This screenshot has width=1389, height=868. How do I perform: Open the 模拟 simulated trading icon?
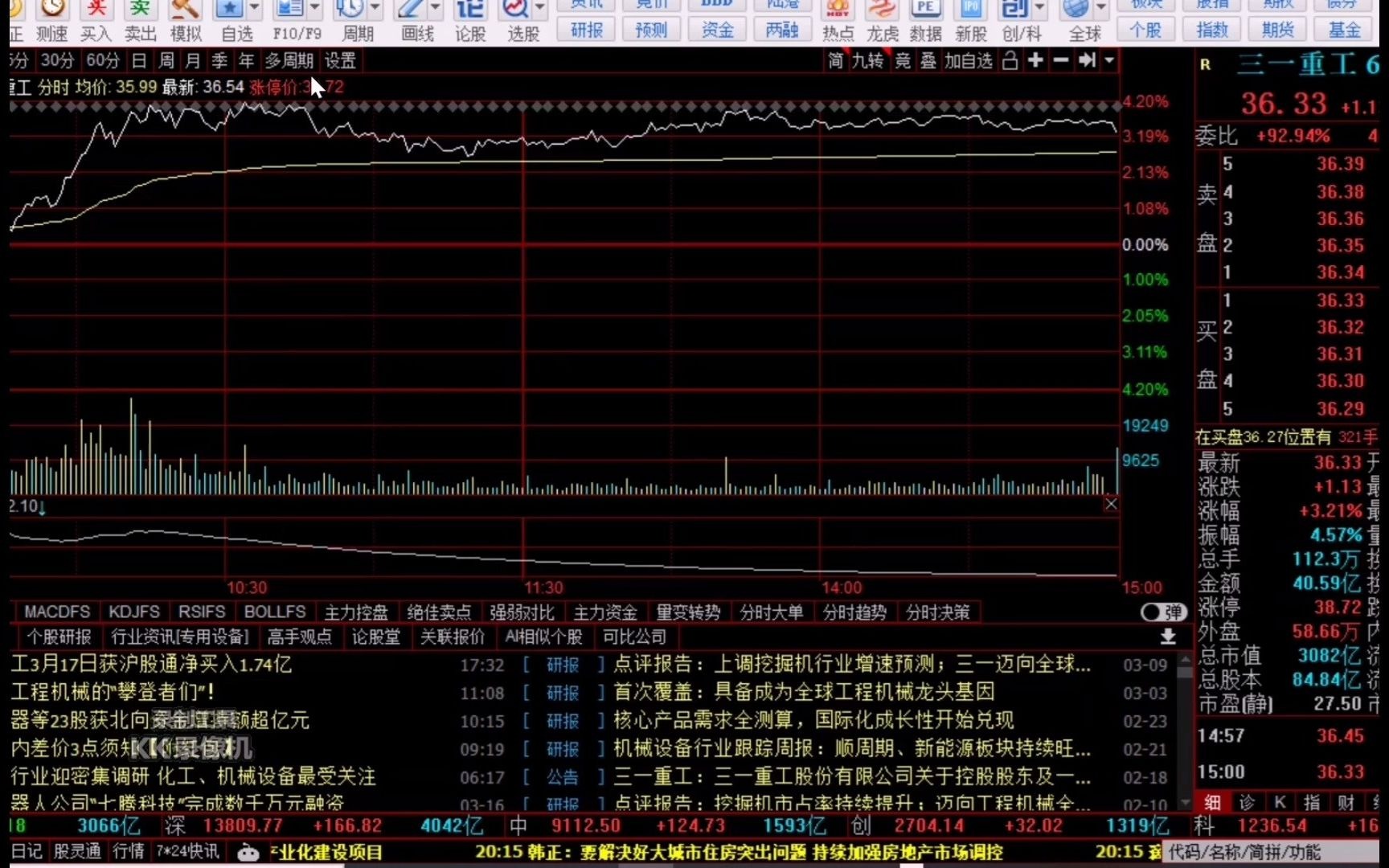186,20
